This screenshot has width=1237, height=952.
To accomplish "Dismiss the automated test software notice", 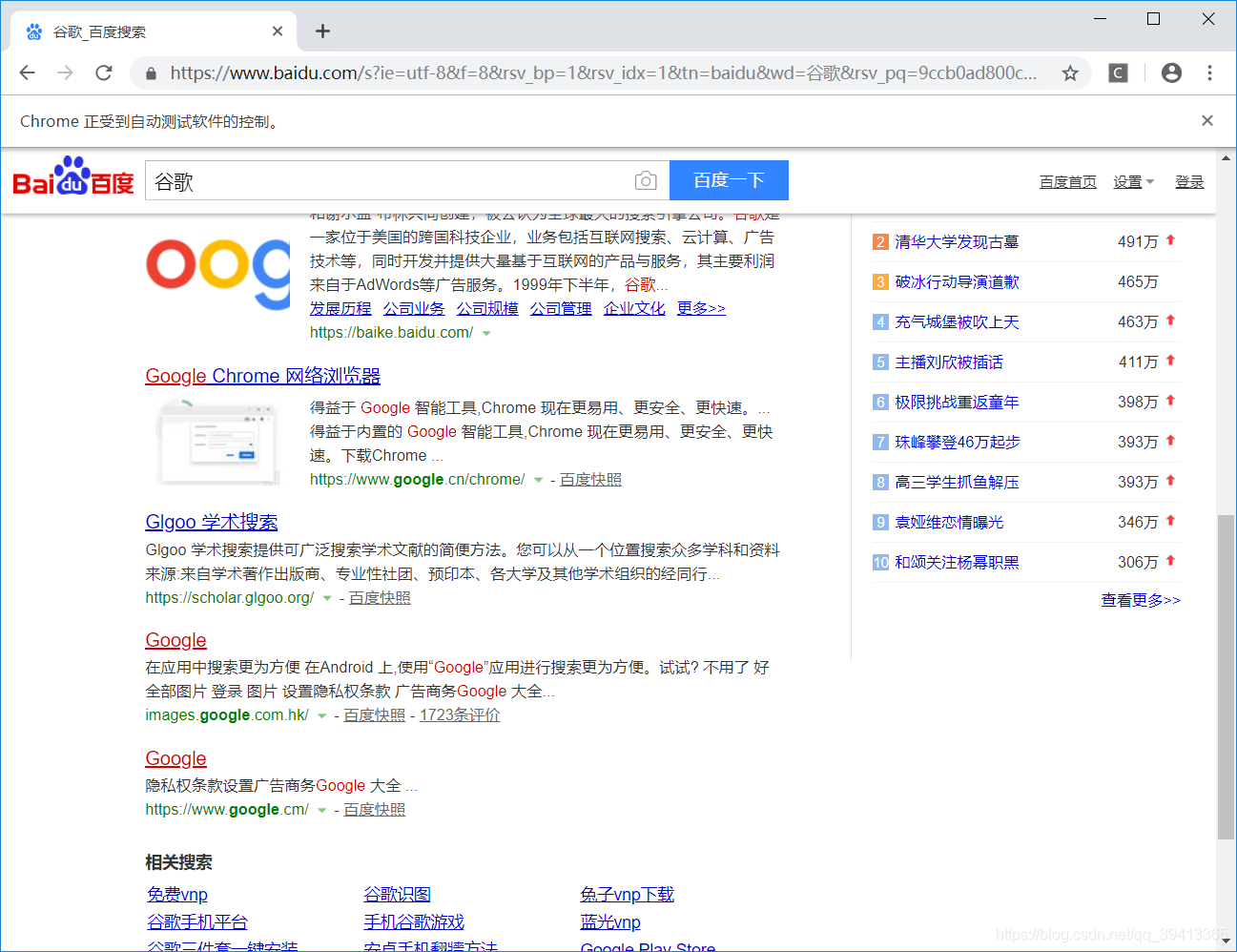I will click(x=1207, y=120).
